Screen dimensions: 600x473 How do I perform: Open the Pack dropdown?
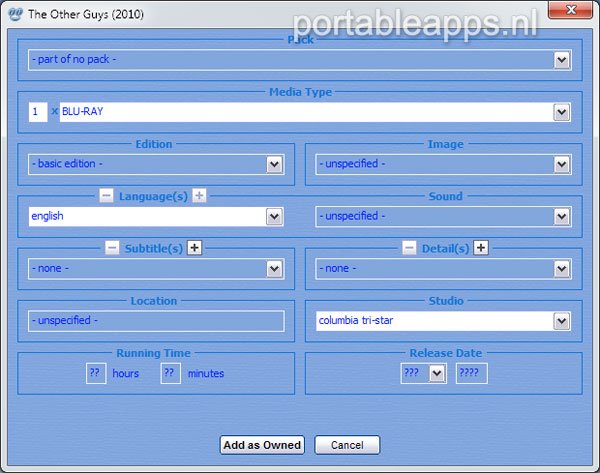click(561, 60)
